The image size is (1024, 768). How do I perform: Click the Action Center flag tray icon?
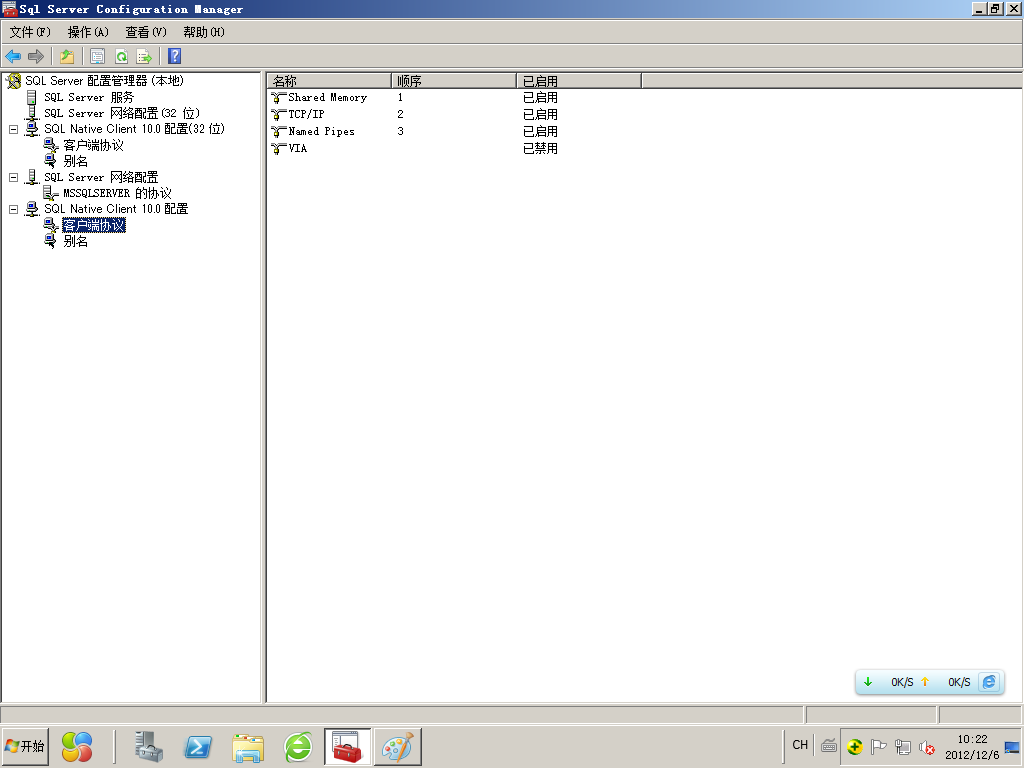tap(878, 746)
